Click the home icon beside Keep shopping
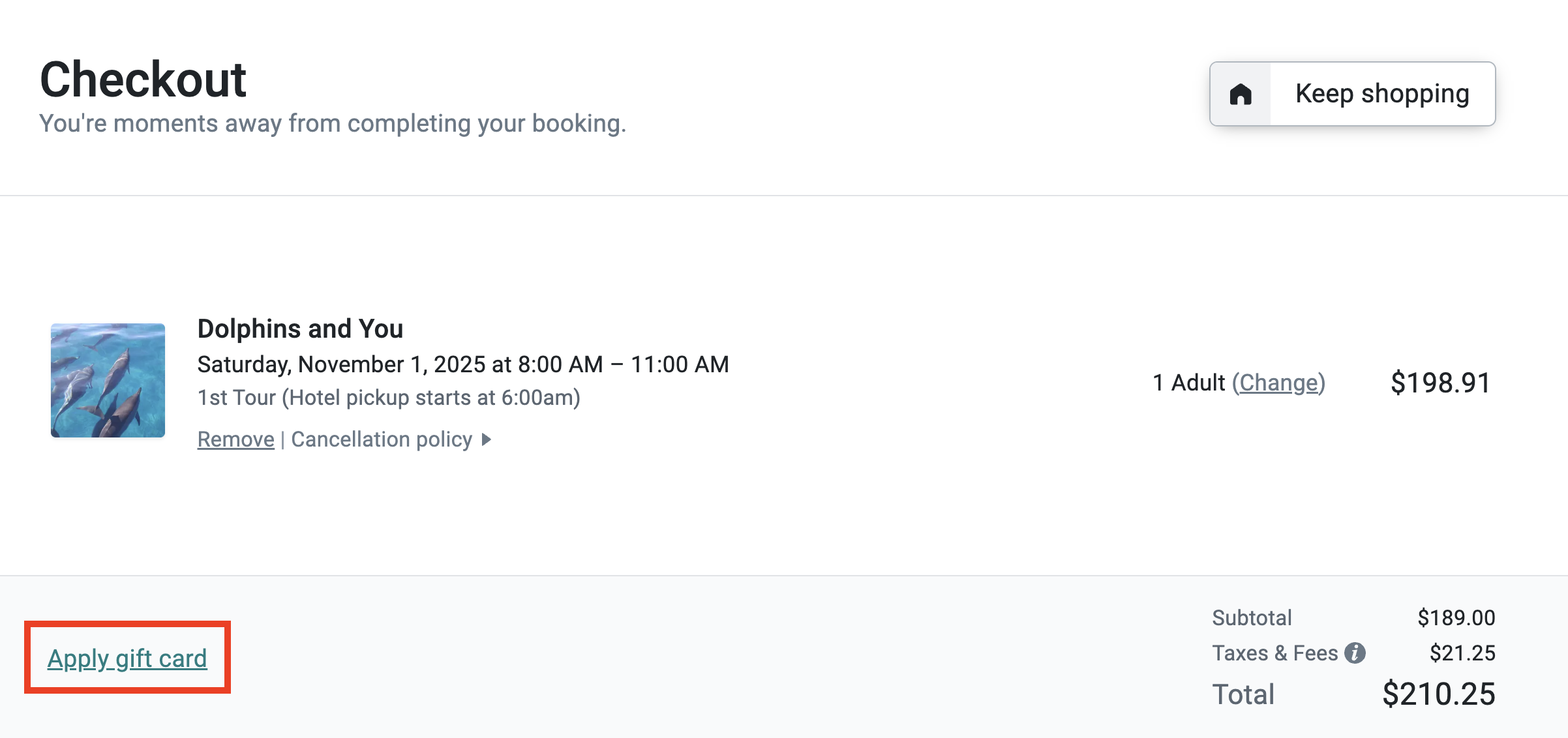 click(x=1241, y=95)
